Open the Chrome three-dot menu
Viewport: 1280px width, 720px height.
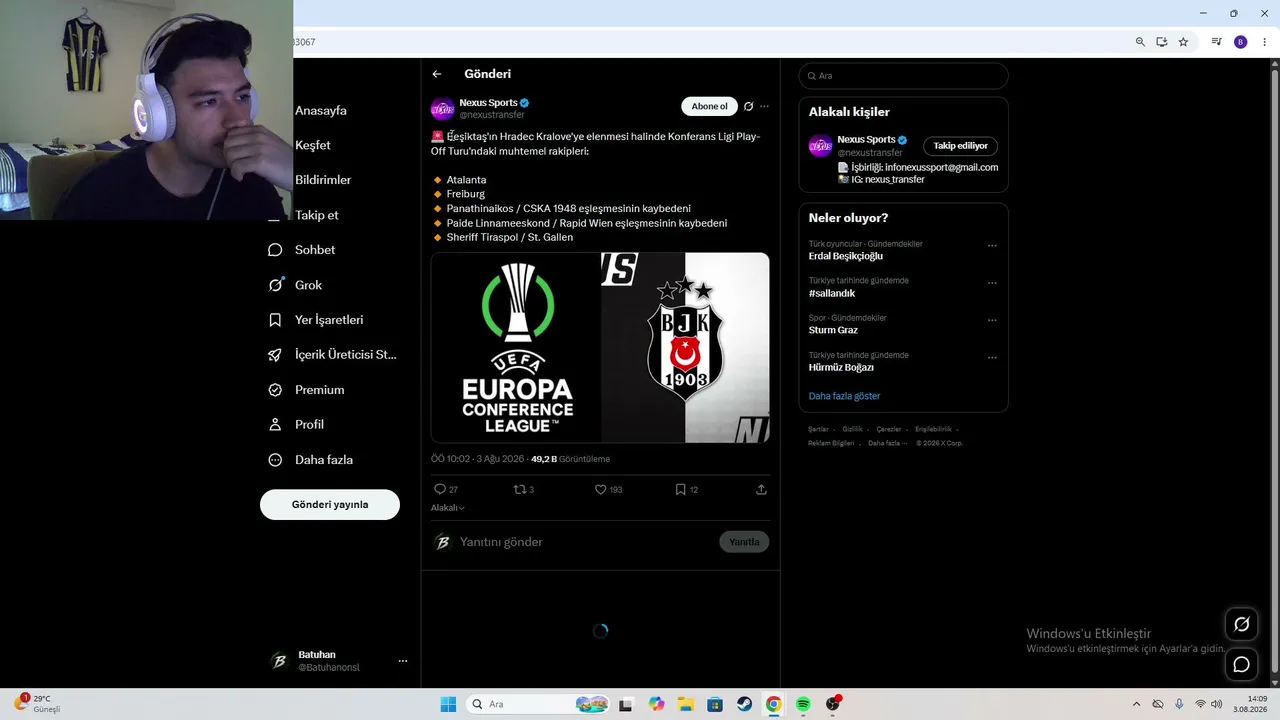[1264, 42]
